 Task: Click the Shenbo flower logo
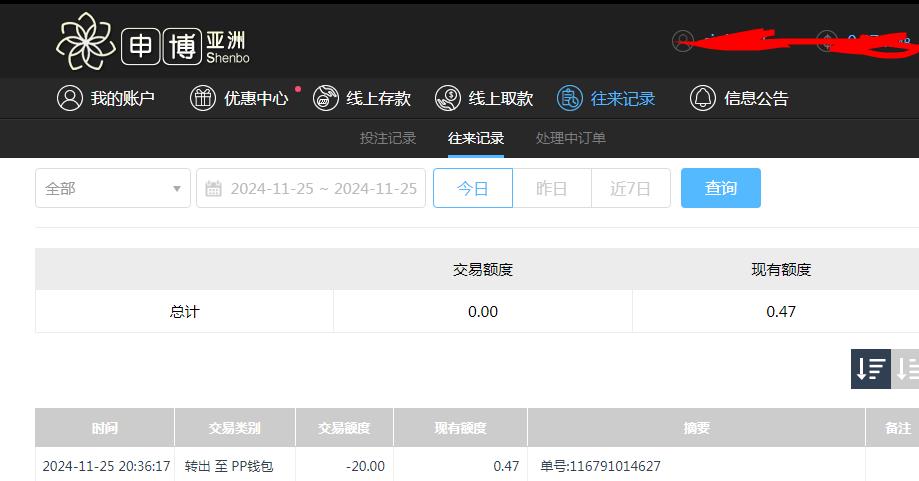tap(86, 41)
